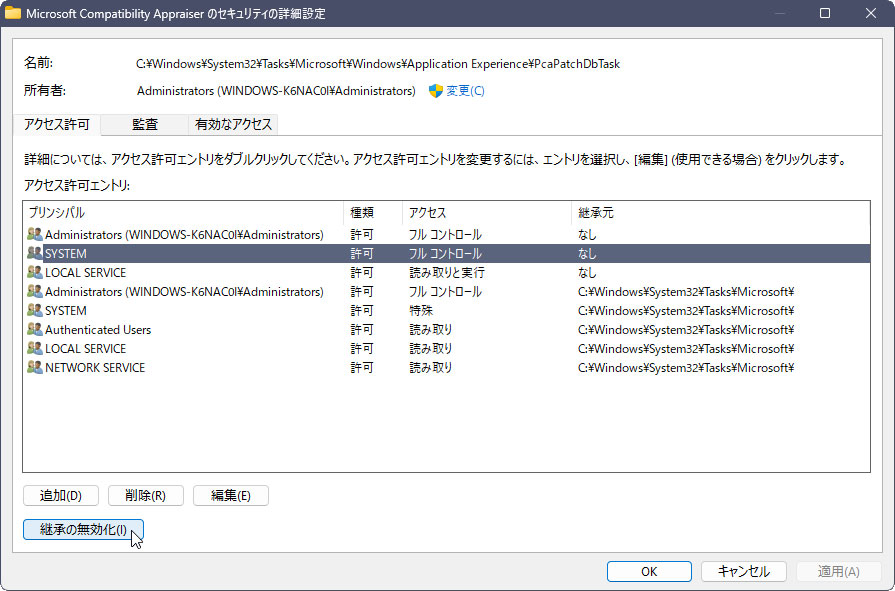Image resolution: width=895 pixels, height=591 pixels.
Task: Maximize the security settings window
Action: [x=825, y=13]
